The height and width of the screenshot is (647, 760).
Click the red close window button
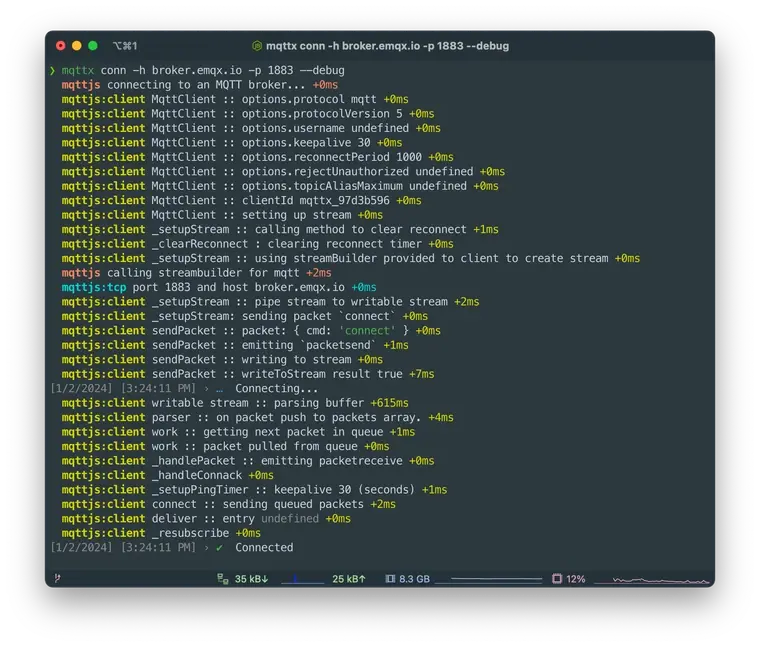click(x=61, y=46)
